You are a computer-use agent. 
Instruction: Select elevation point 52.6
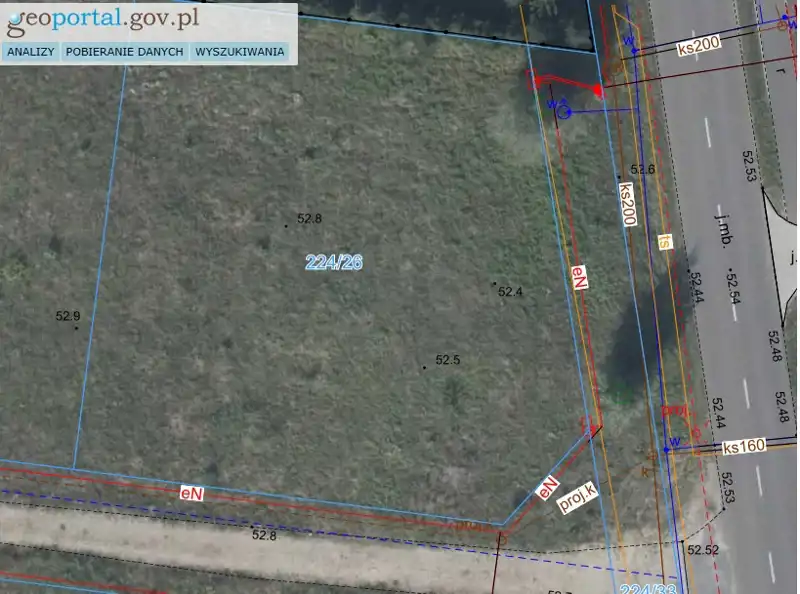(x=643, y=170)
